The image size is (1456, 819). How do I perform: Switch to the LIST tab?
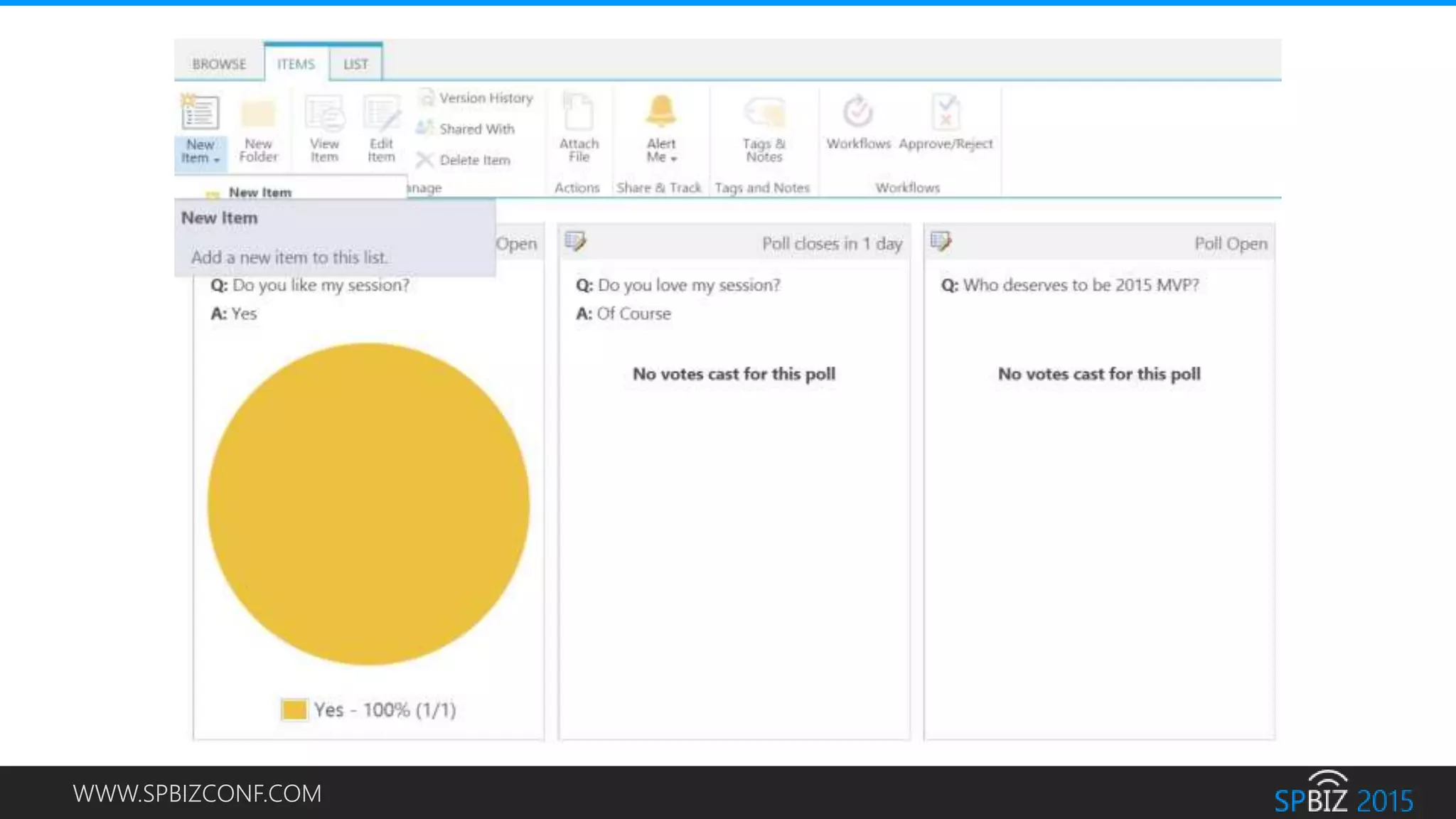pos(355,64)
